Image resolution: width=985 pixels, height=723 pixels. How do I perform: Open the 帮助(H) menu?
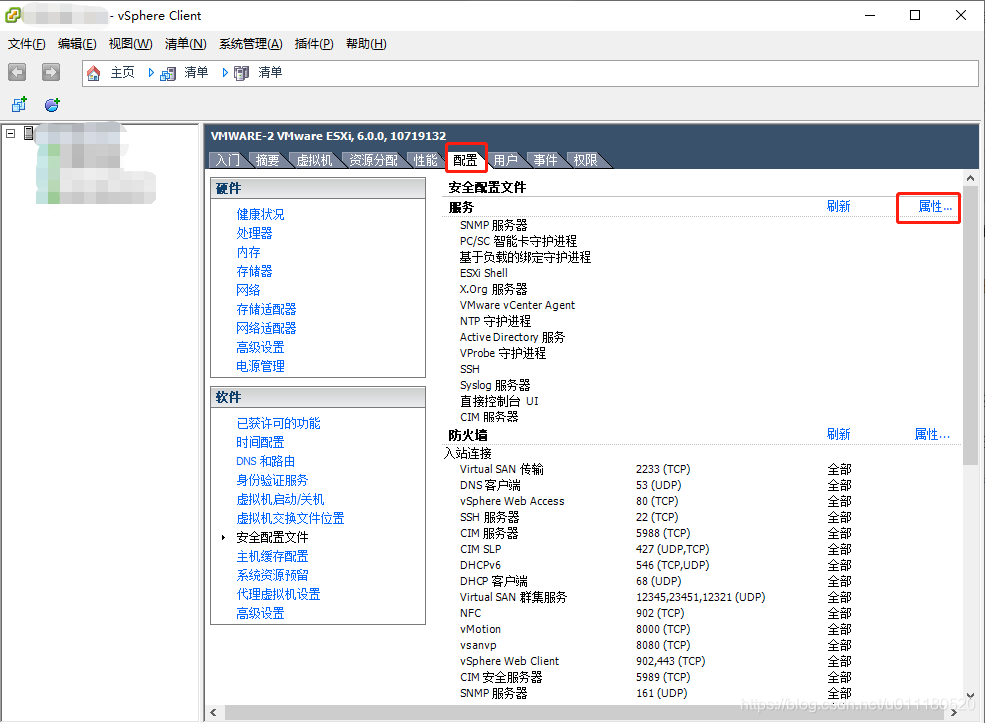tap(366, 44)
